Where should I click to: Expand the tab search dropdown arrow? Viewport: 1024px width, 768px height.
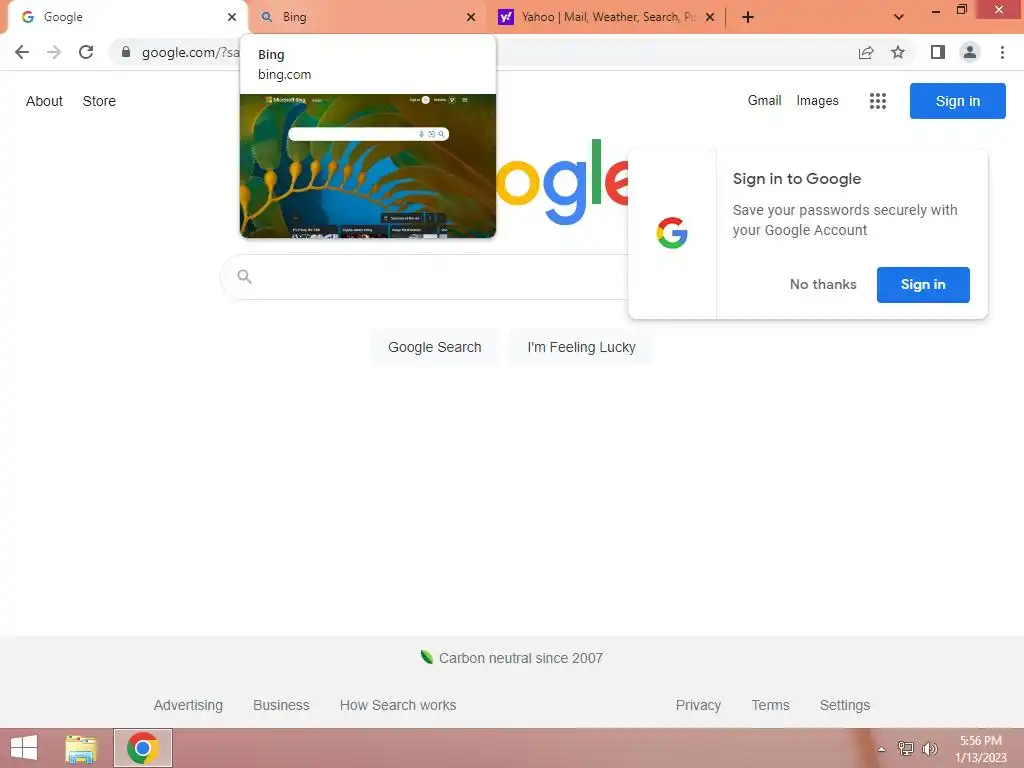coord(899,17)
